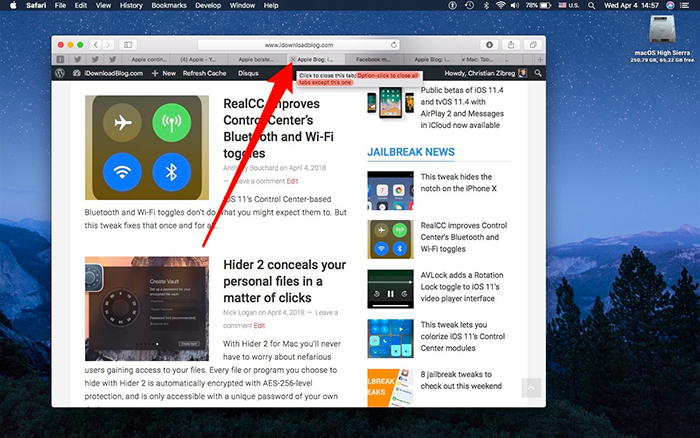Viewport: 700px width, 438px height.
Task: Show the Safari sidebar
Action: pyautogui.click(x=128, y=45)
